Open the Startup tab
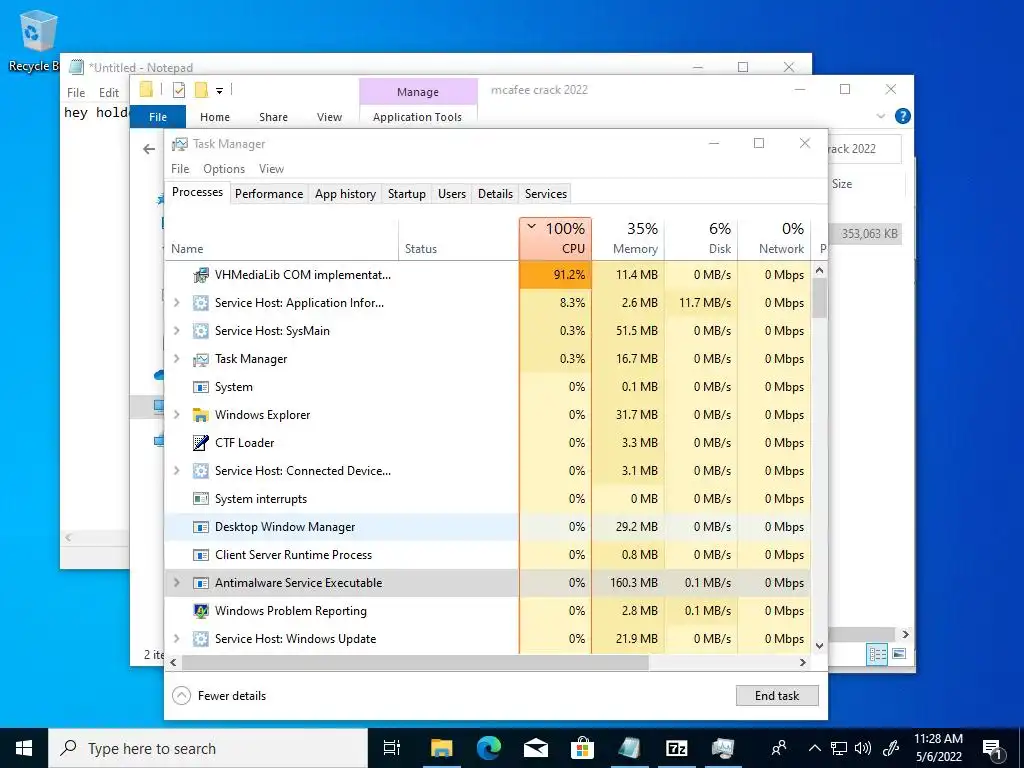Screen dimensions: 1024x768 click(406, 194)
